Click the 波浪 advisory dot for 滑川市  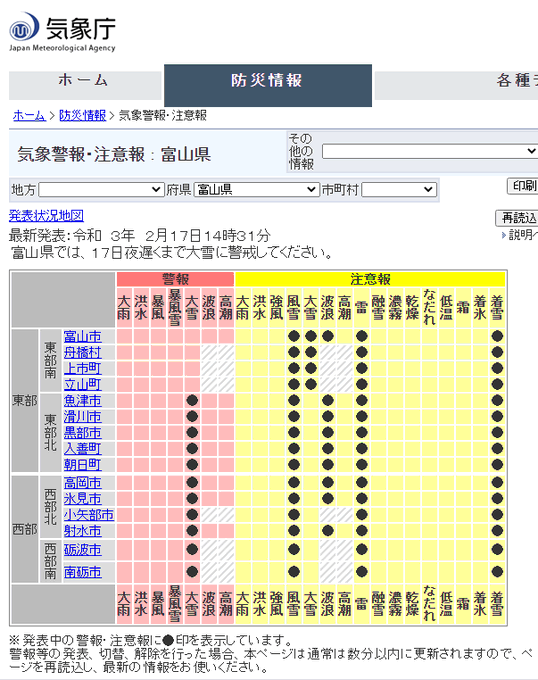[x=328, y=417]
